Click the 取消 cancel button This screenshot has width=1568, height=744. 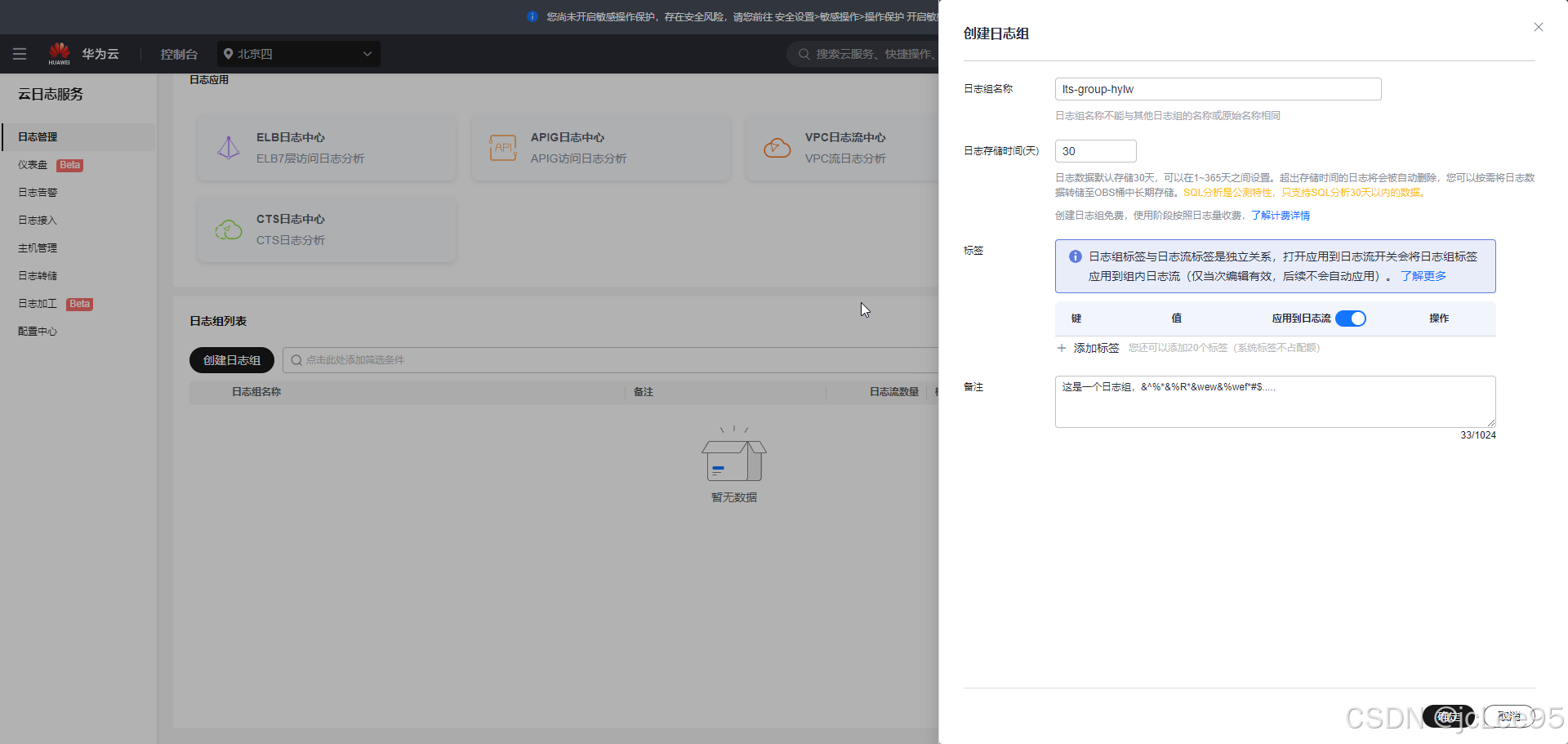point(1509,716)
